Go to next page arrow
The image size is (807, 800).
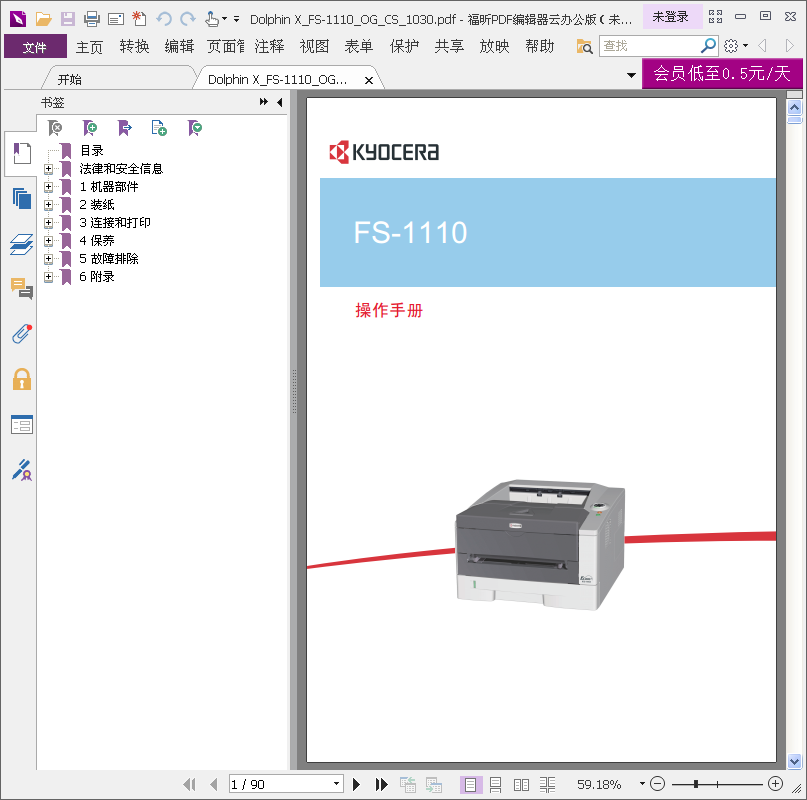point(356,785)
